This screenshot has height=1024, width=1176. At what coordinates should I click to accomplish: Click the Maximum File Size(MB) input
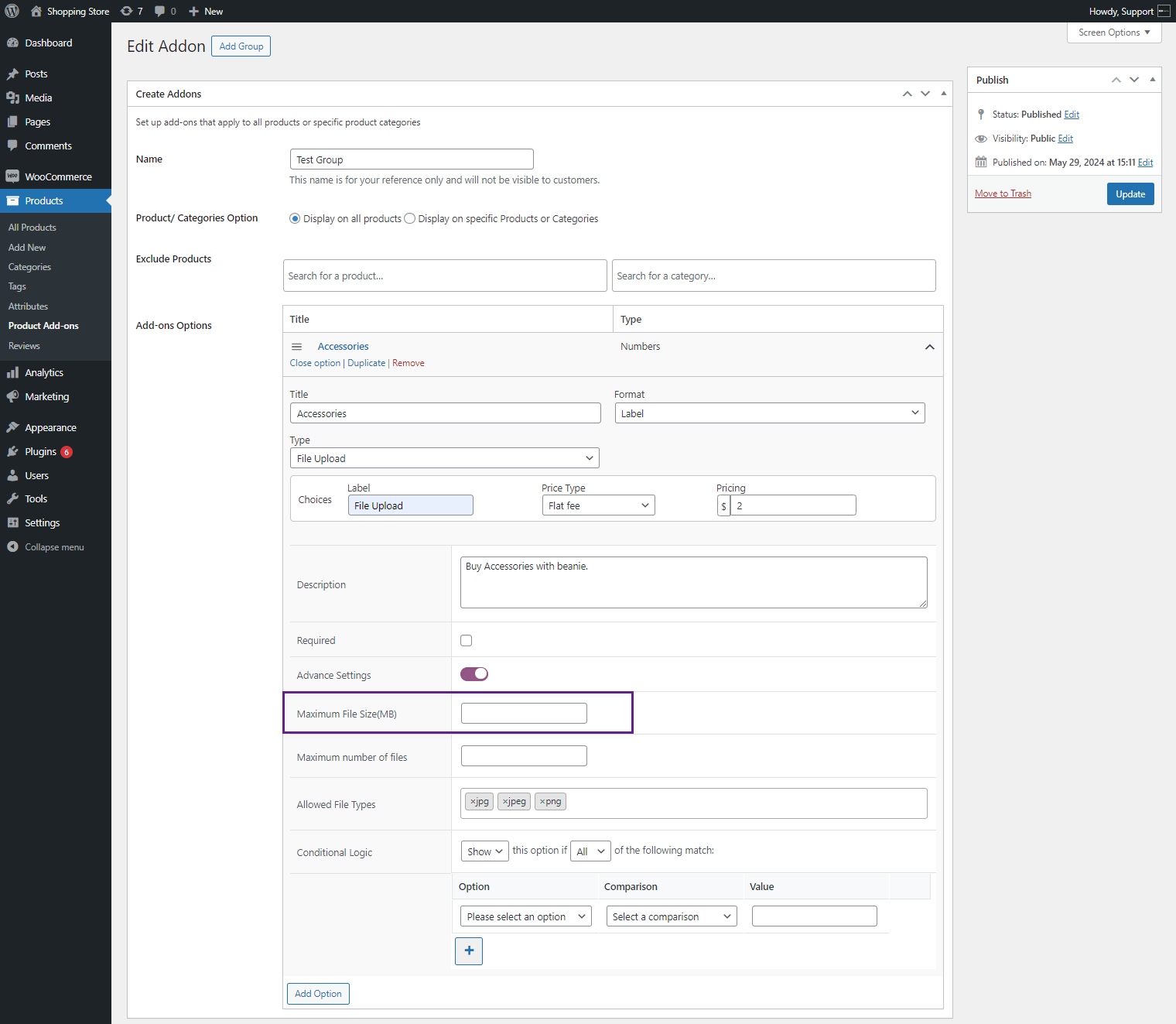(x=524, y=714)
